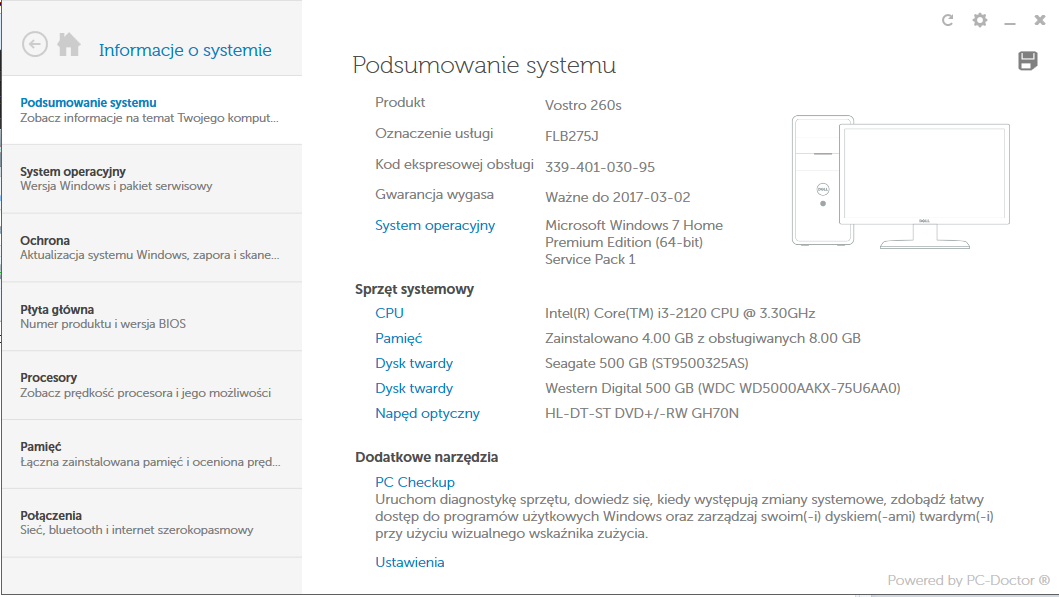Open Dysk twardy link for Western Digital
Image resolution: width=1059 pixels, height=597 pixels.
point(414,388)
